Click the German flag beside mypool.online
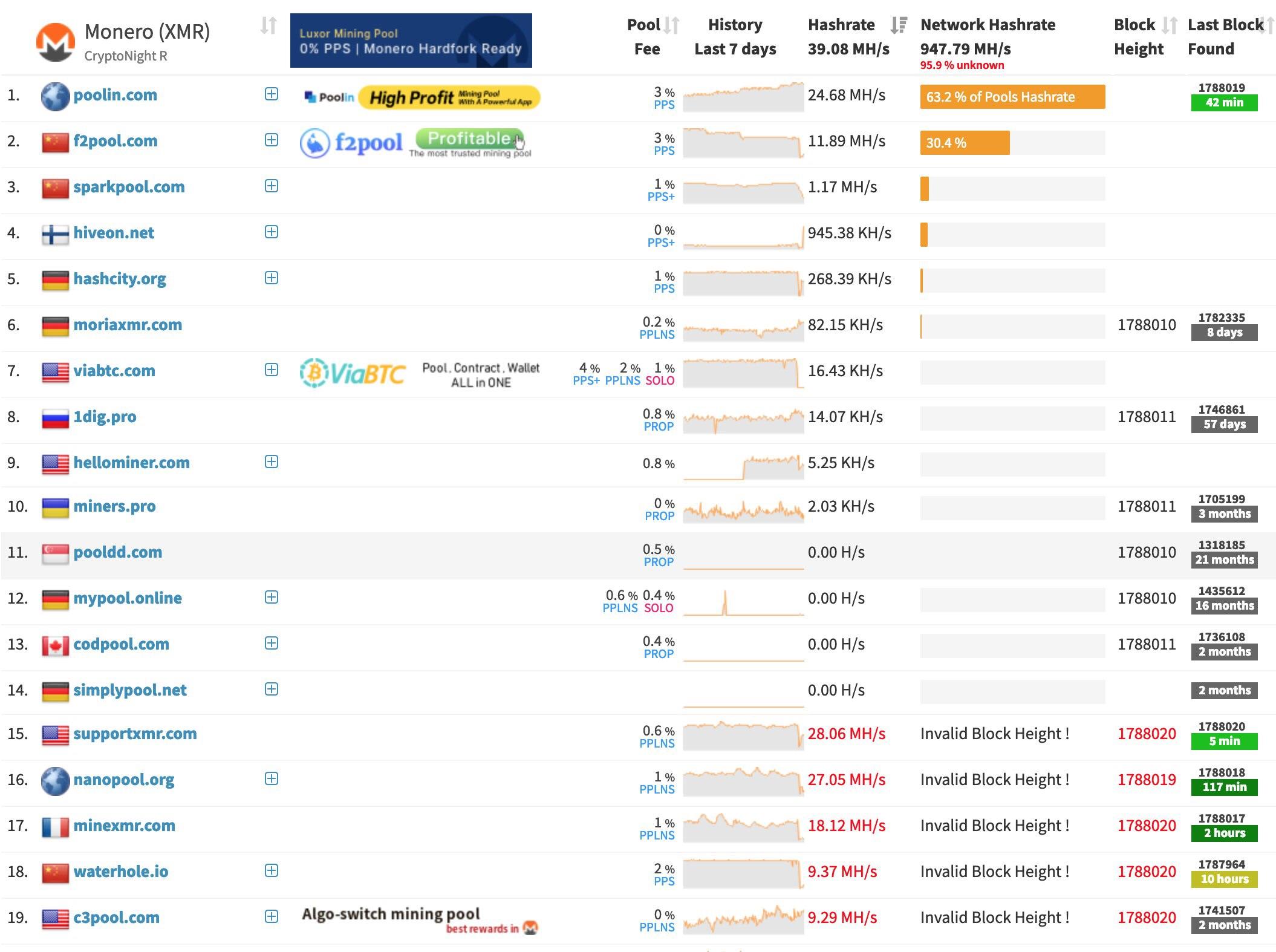 pos(56,600)
